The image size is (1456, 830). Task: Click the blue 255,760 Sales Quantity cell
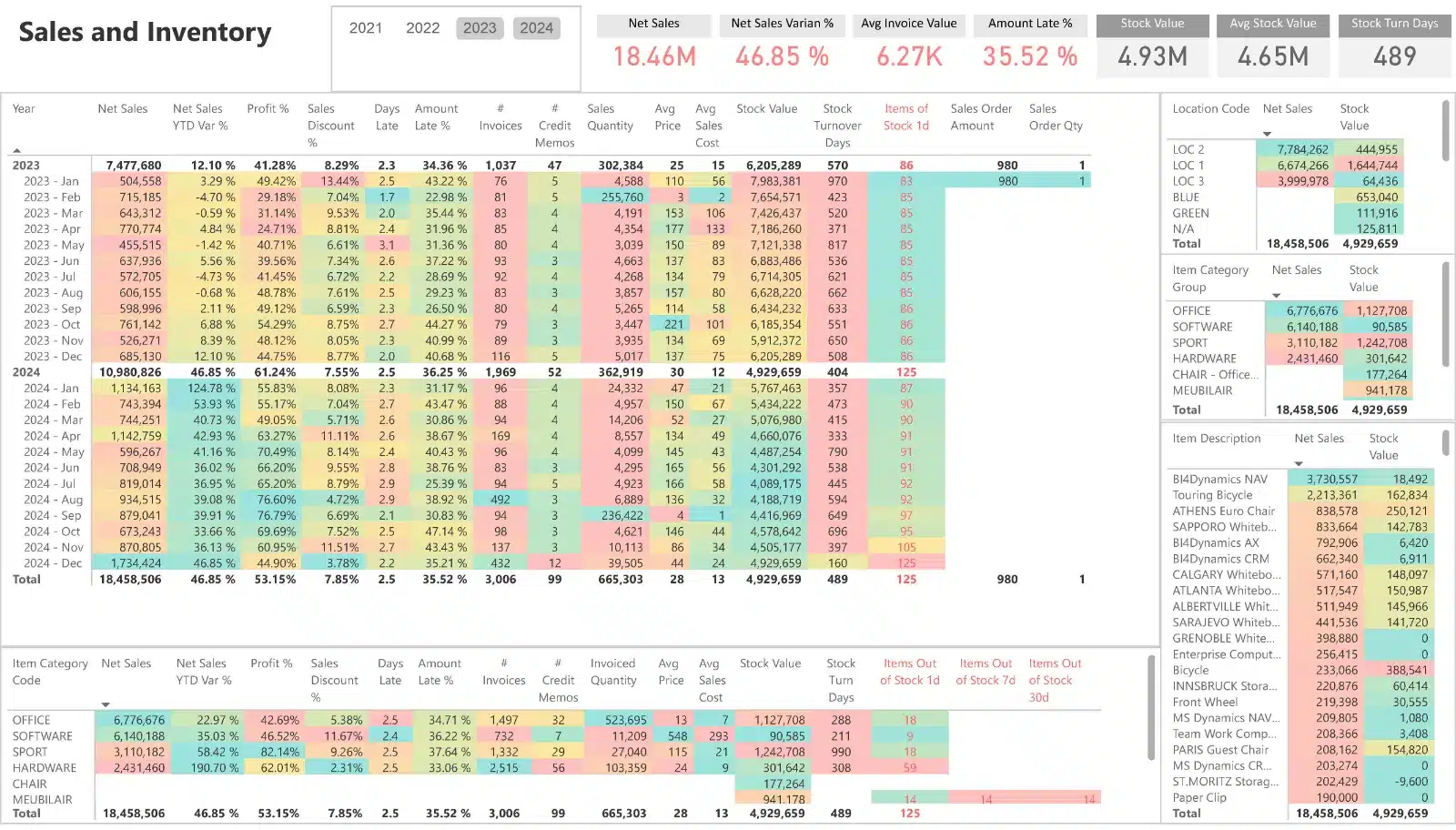[622, 197]
